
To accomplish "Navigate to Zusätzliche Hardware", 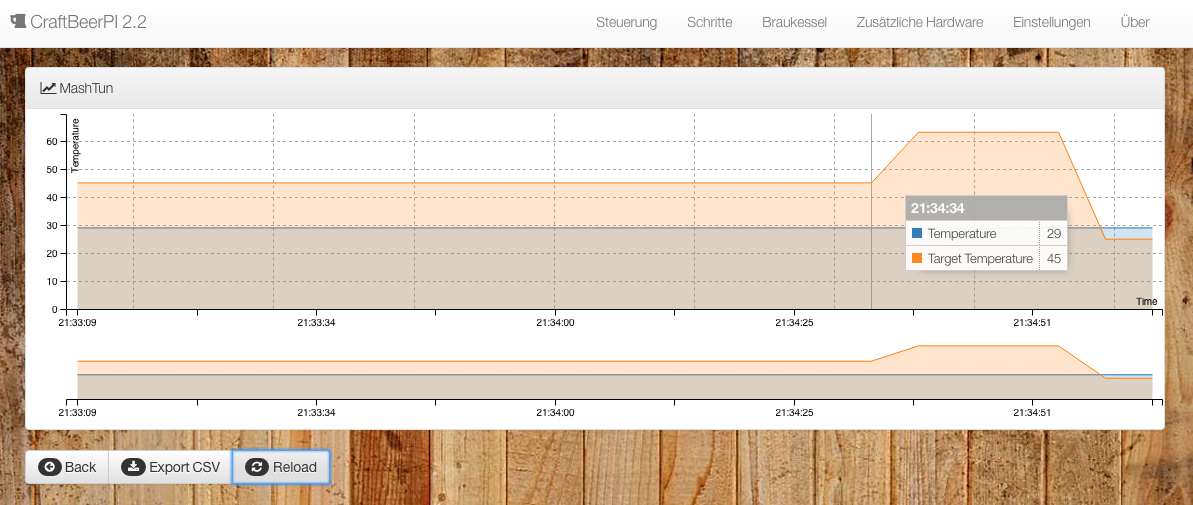I will coord(919,22).
